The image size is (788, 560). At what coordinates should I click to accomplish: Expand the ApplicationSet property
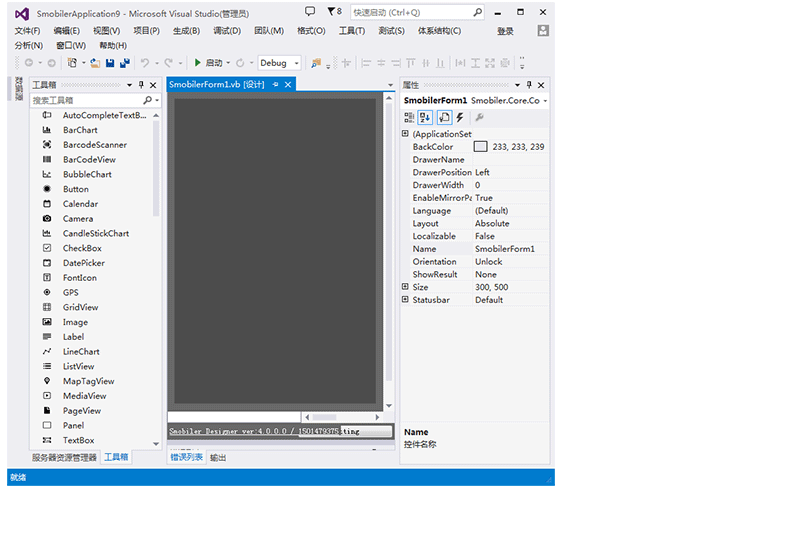405,134
